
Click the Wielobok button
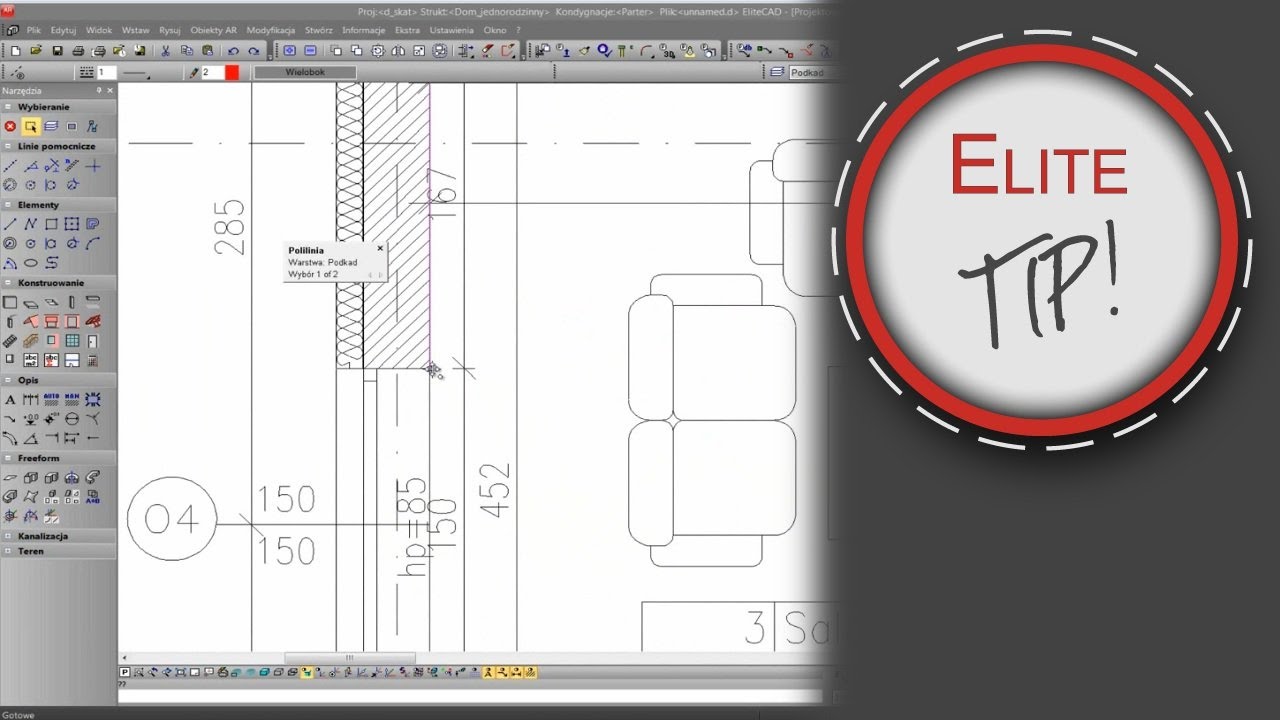(x=305, y=72)
